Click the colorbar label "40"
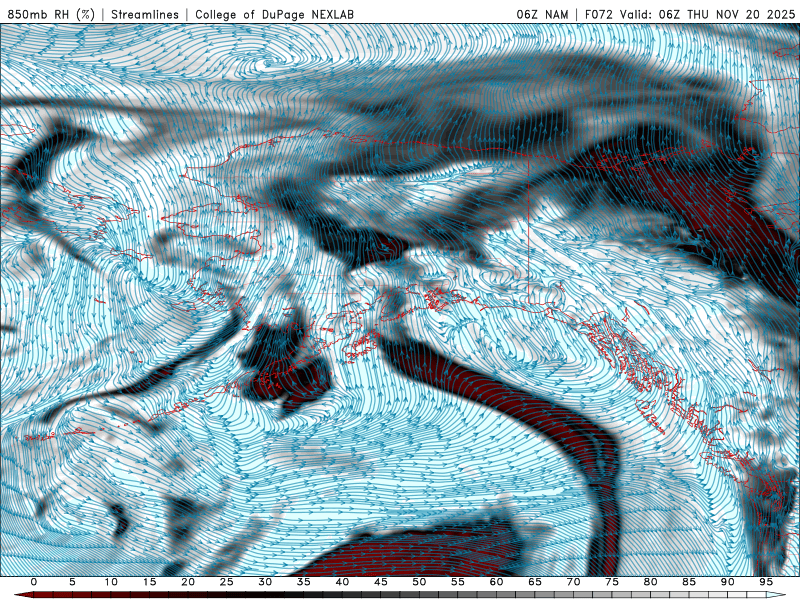Screen dimensions: 800x600 click(x=342, y=582)
